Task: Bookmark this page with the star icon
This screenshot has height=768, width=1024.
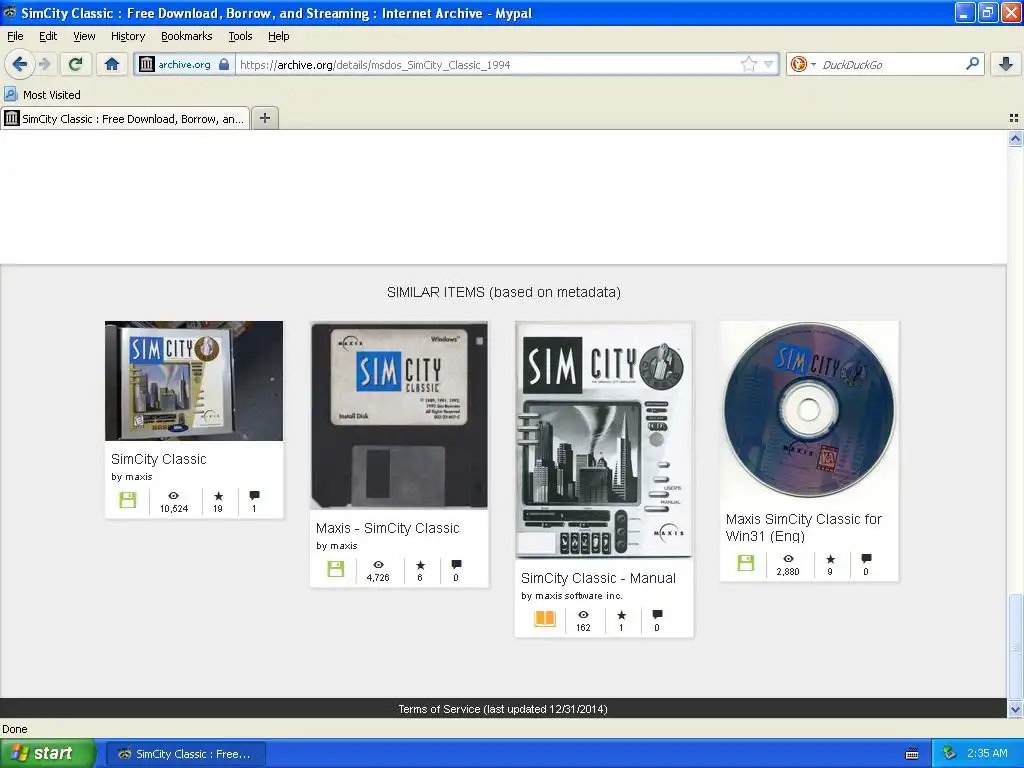Action: pyautogui.click(x=748, y=64)
